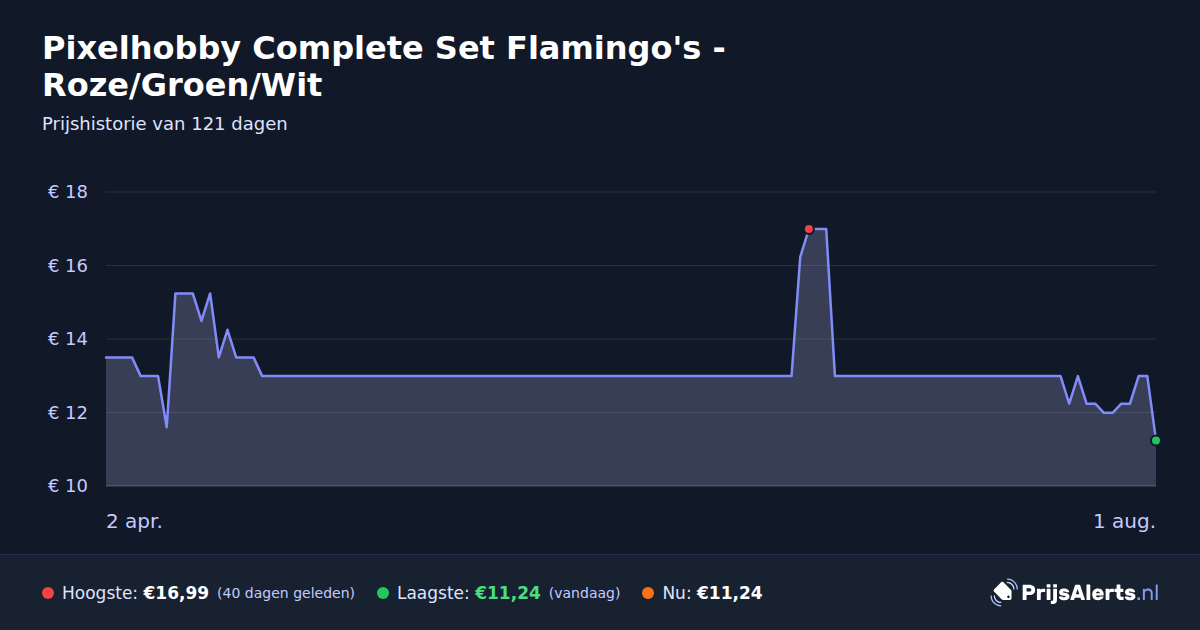Screen dimensions: 1200x630
Task: Click the red Hoogste legend dot
Action: 48,593
